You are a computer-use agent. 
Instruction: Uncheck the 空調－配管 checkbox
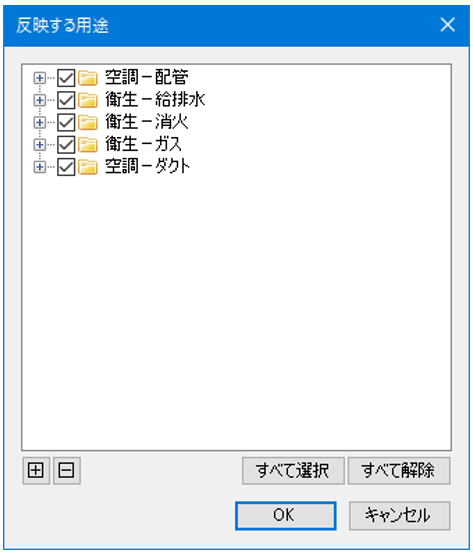tap(66, 78)
